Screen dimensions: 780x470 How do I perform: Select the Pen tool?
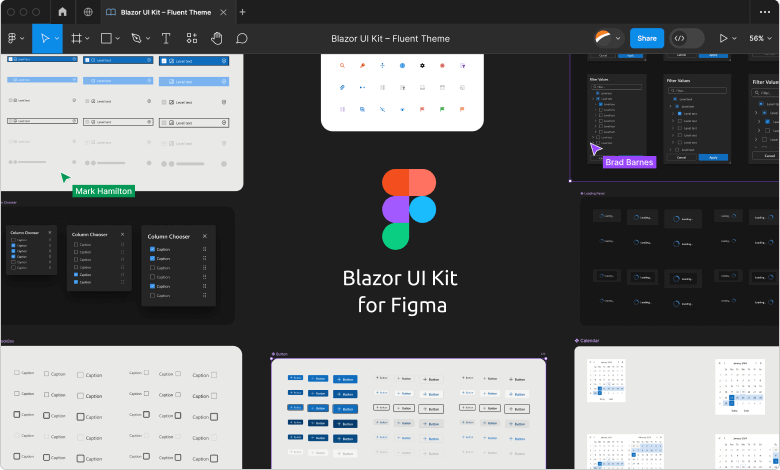coord(136,38)
